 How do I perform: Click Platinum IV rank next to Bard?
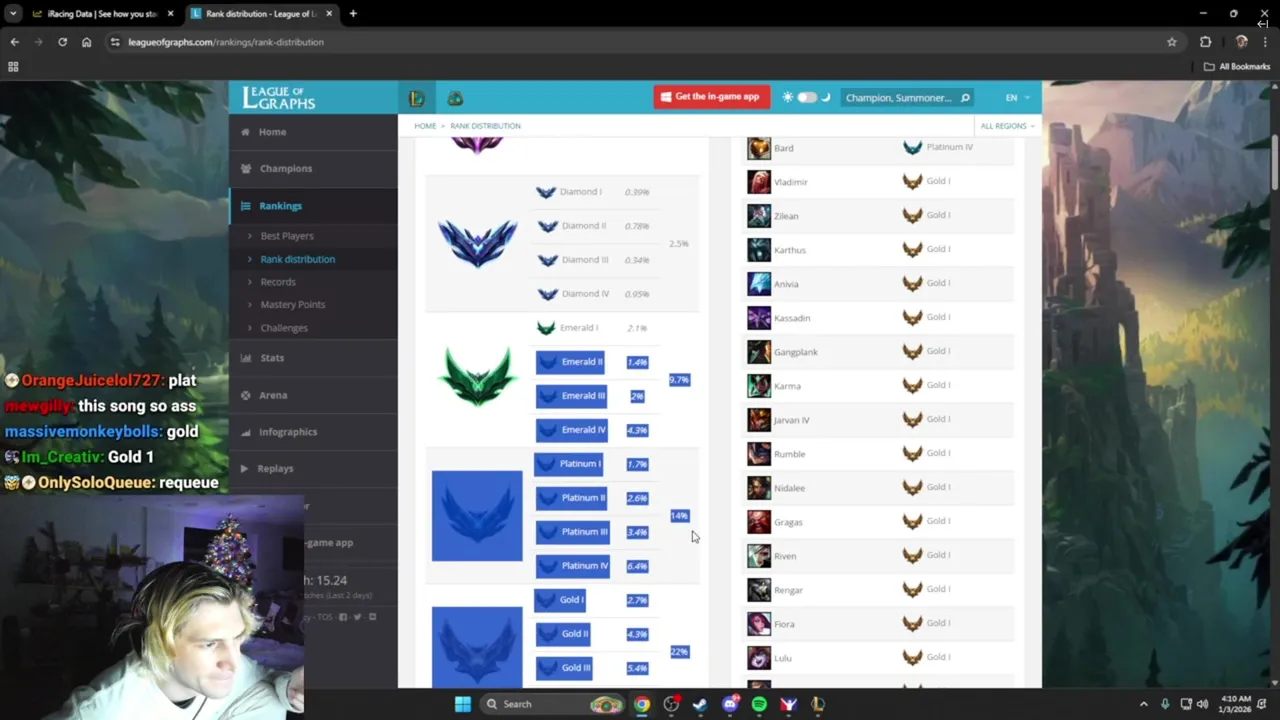click(938, 147)
